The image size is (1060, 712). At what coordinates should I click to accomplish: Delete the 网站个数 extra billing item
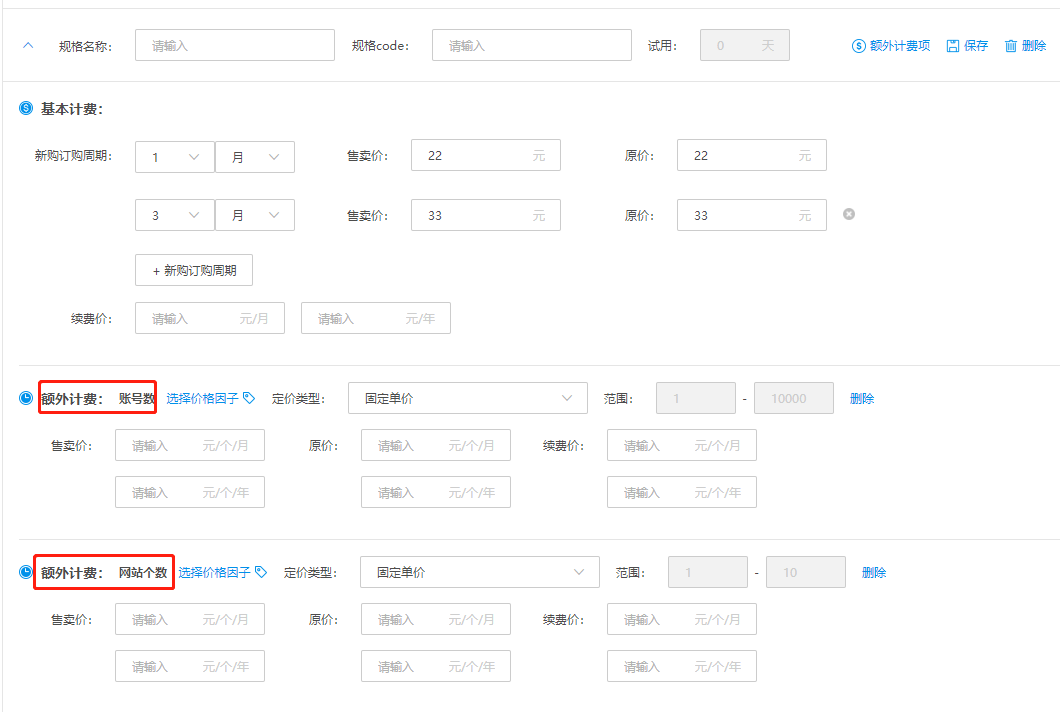coord(873,572)
